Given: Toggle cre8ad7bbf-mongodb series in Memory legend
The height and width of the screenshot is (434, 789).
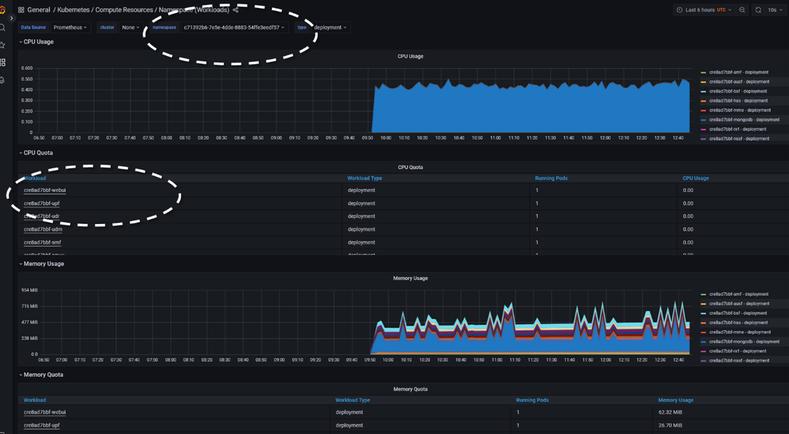Looking at the screenshot, I should (x=744, y=342).
